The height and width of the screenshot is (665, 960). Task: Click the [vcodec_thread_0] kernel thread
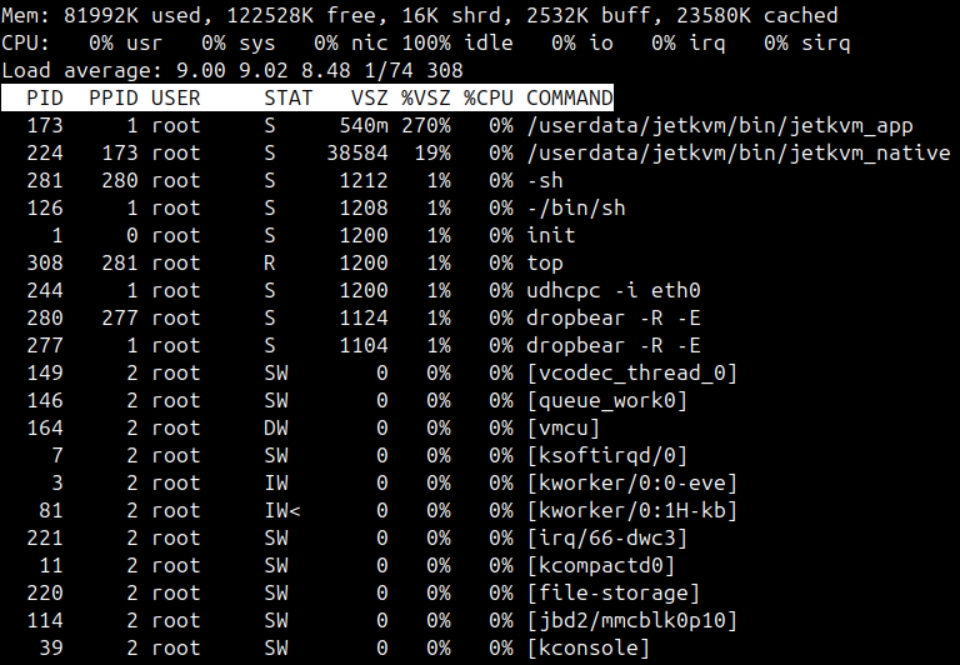[x=632, y=374]
